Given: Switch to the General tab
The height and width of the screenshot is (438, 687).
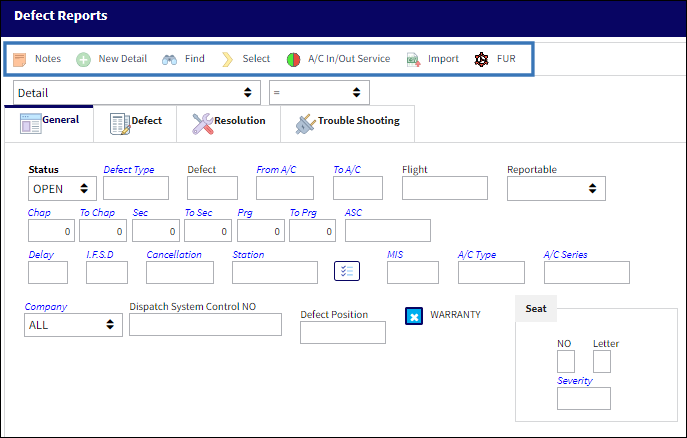Looking at the screenshot, I should click(49, 123).
